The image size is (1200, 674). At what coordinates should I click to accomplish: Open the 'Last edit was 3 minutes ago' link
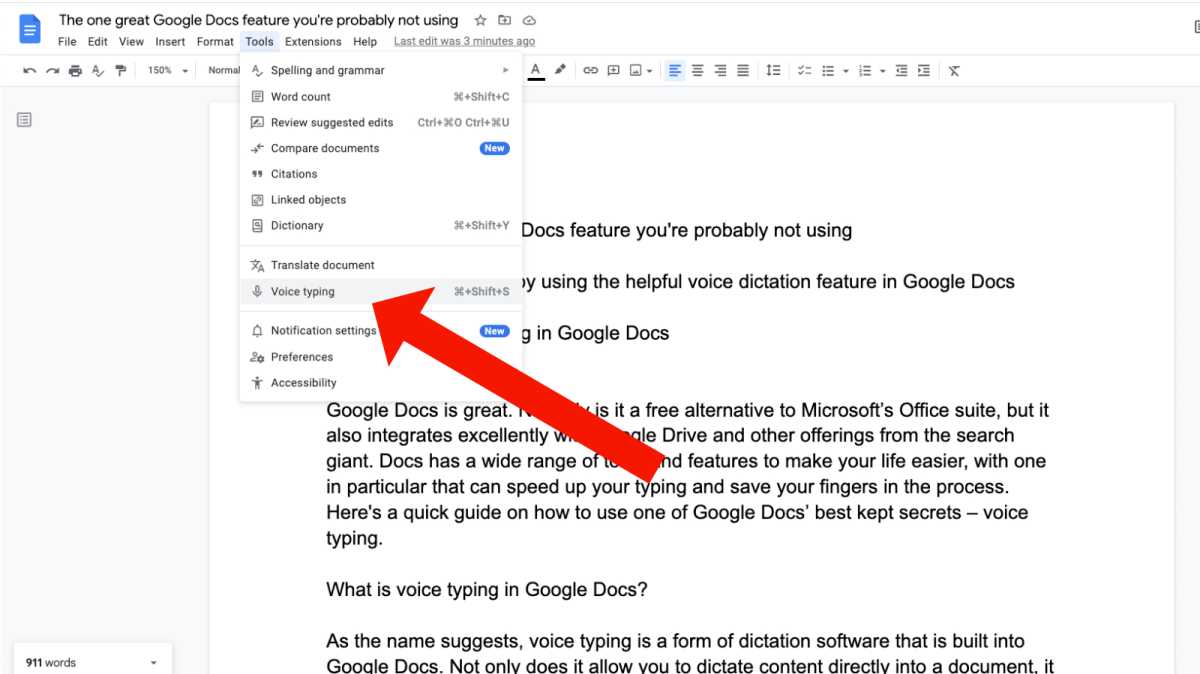[464, 42]
